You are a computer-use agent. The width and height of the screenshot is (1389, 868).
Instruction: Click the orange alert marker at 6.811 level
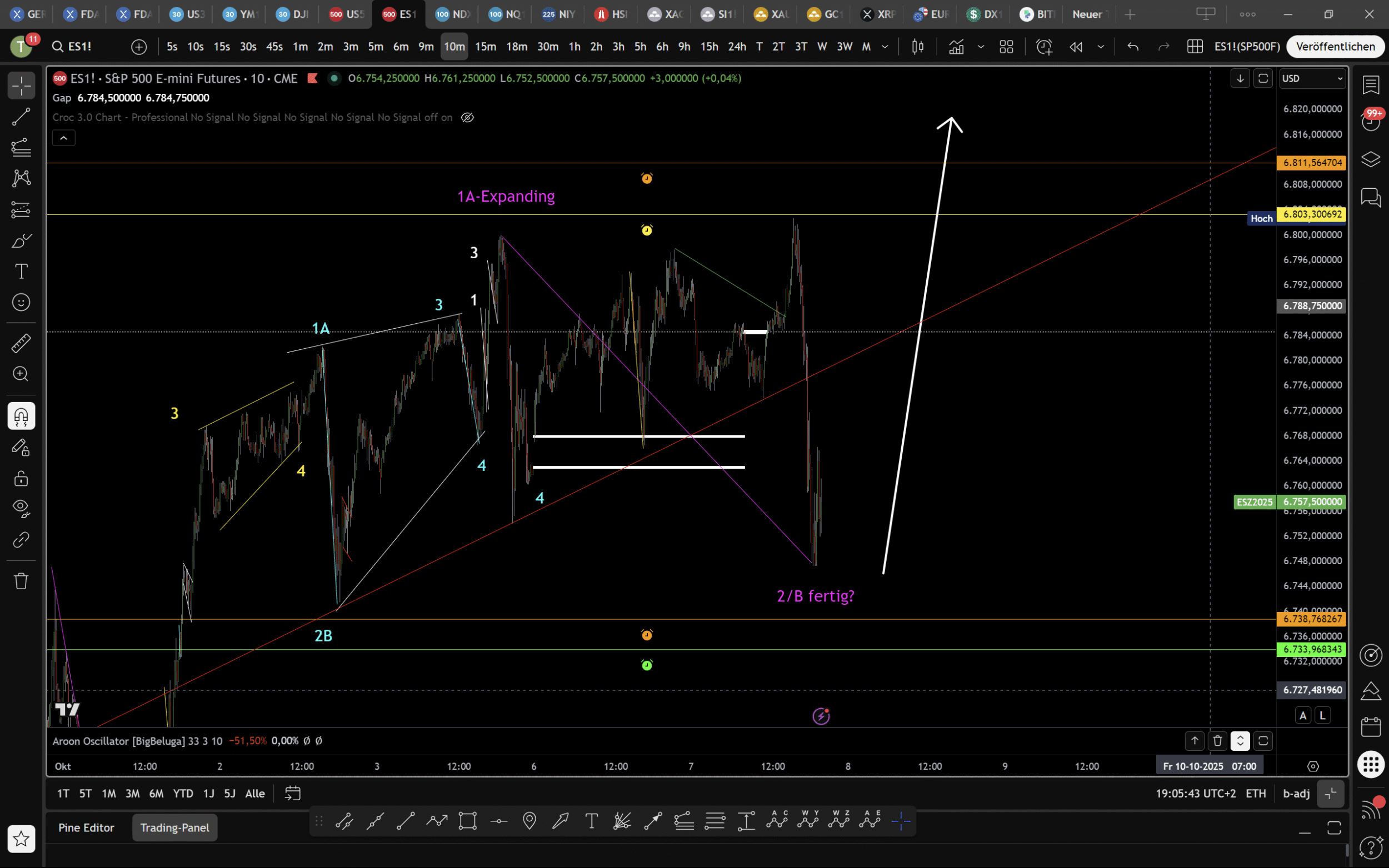point(647,178)
